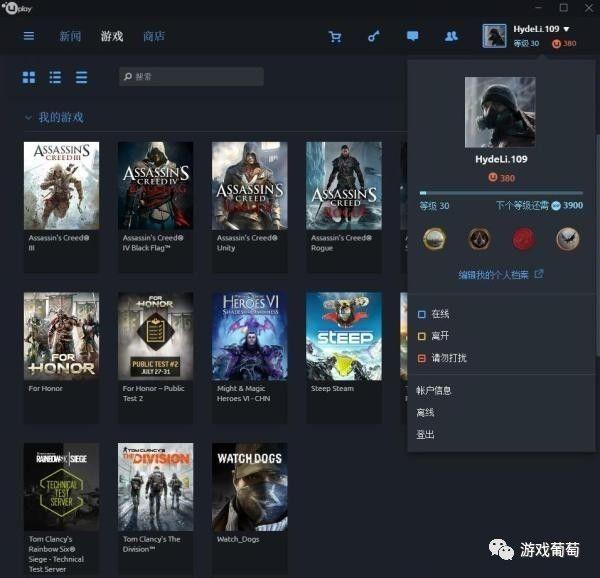Switch to large grid view

tap(29, 77)
